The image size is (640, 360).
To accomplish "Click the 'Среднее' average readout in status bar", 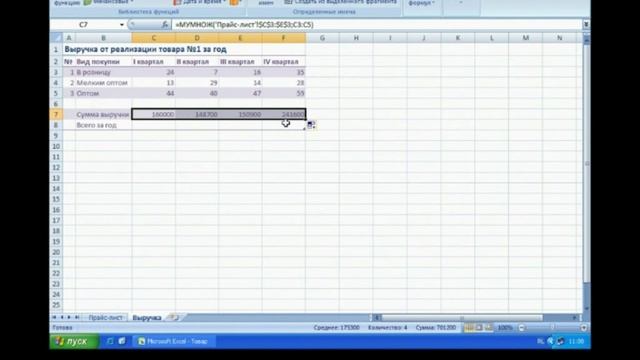I will click(336, 328).
